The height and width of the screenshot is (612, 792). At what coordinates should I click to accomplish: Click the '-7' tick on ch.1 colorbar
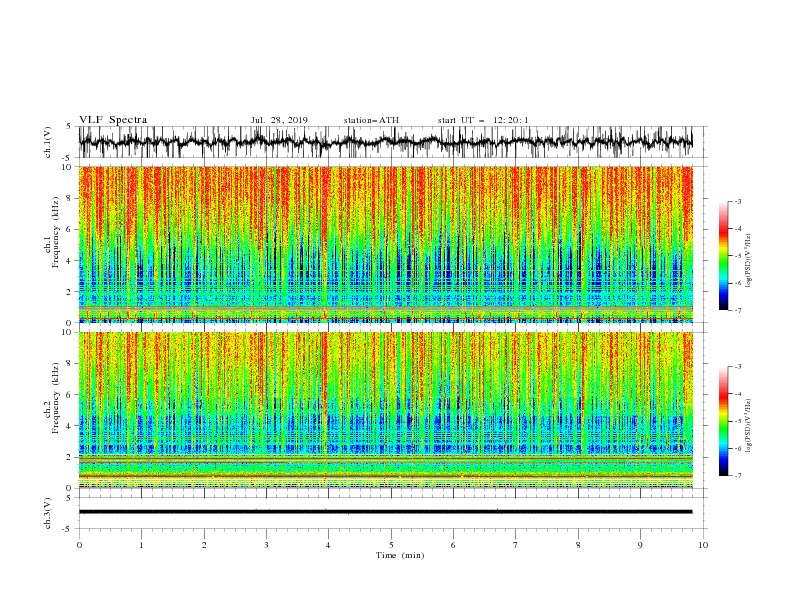737,311
